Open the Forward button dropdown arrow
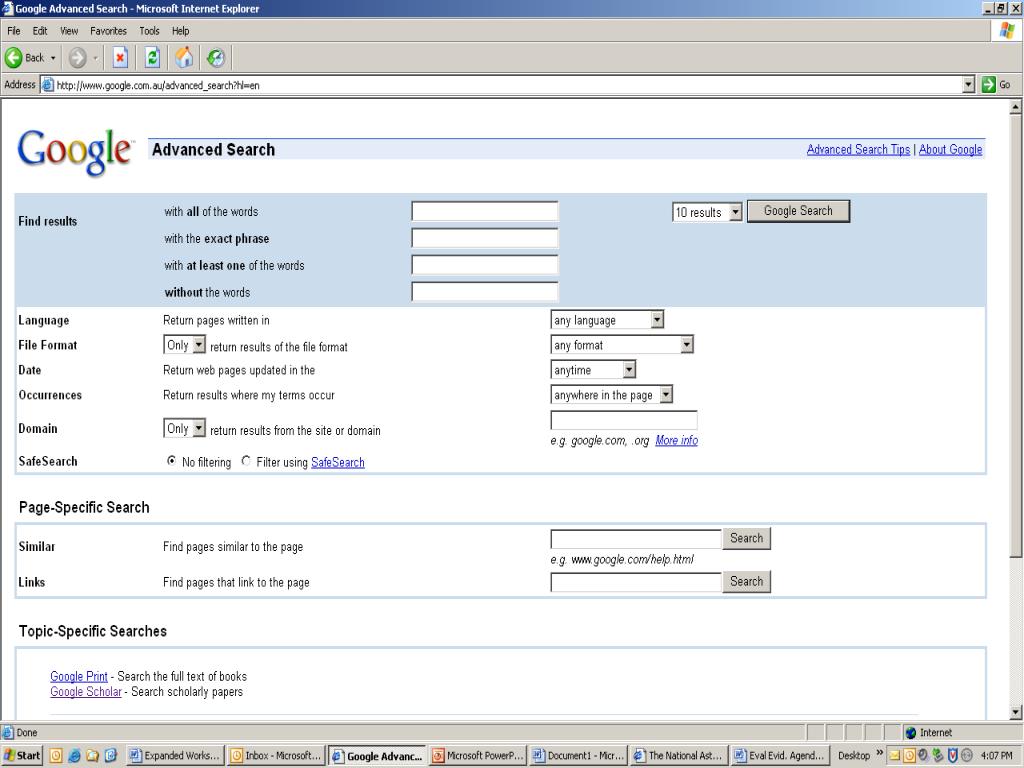This screenshot has height=768, width=1024. (95, 58)
